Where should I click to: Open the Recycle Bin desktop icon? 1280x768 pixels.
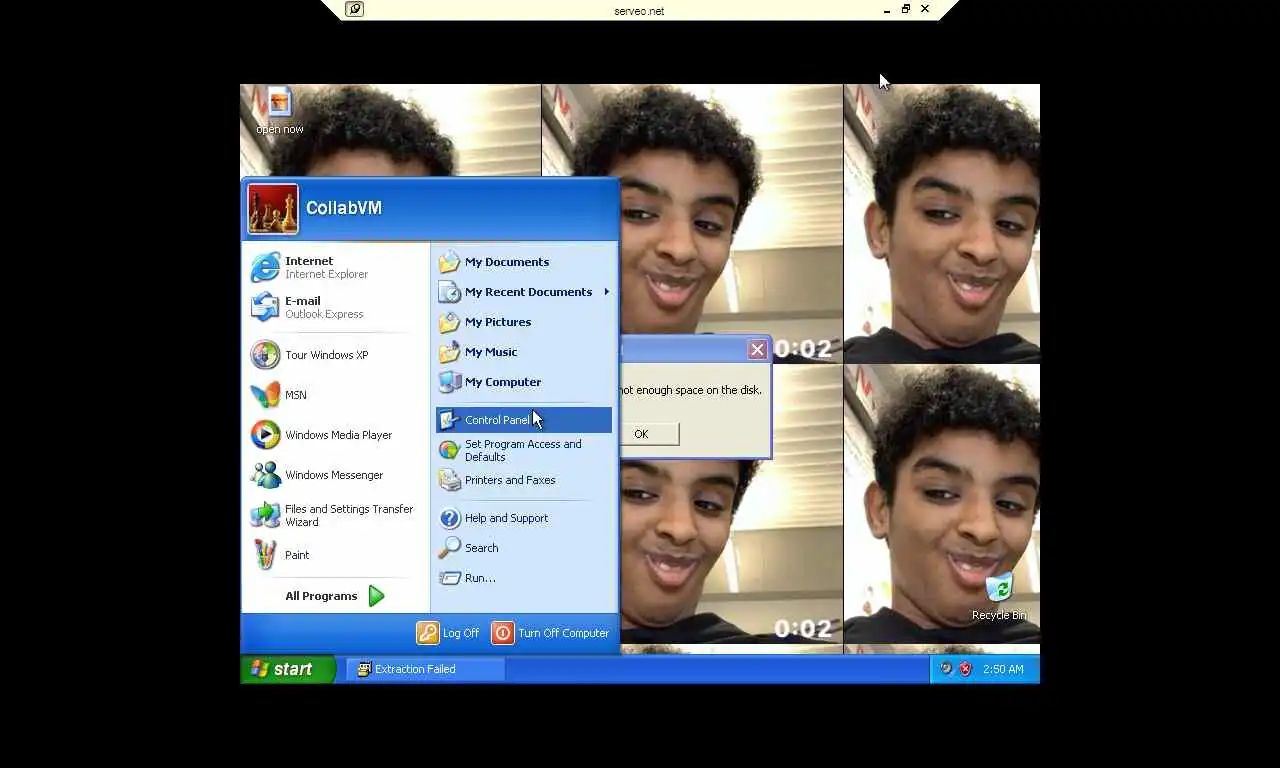coord(999,586)
